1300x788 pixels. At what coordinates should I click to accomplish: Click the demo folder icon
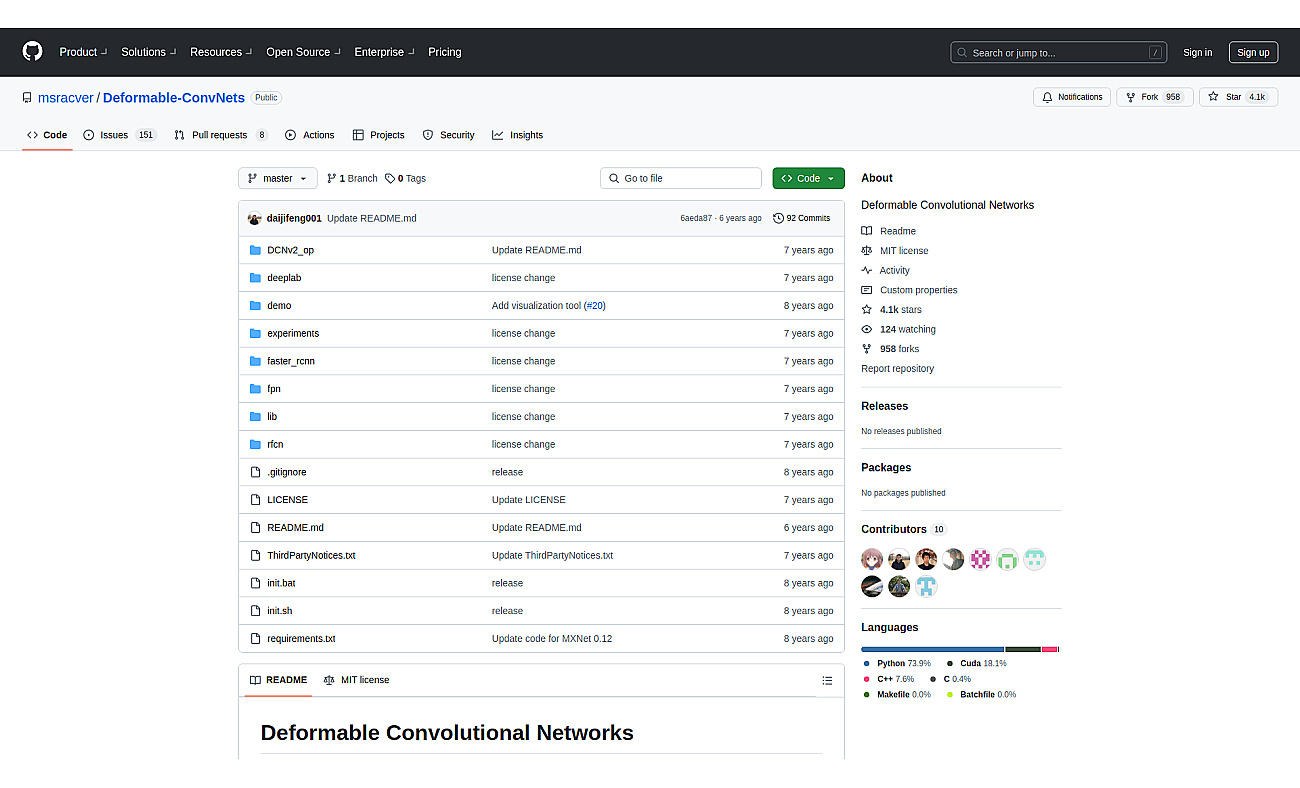click(255, 306)
